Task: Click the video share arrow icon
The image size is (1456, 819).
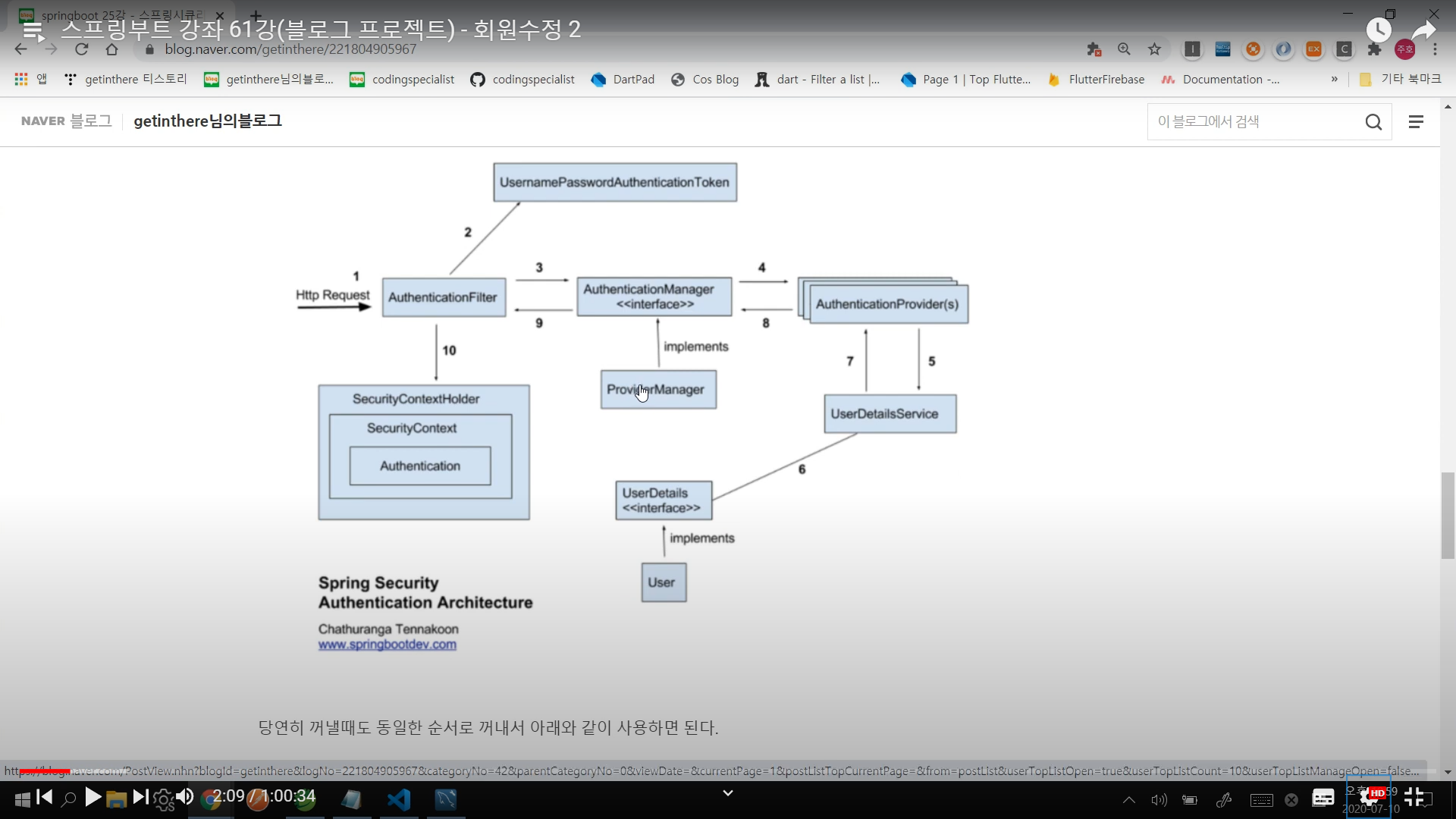Action: [1423, 30]
